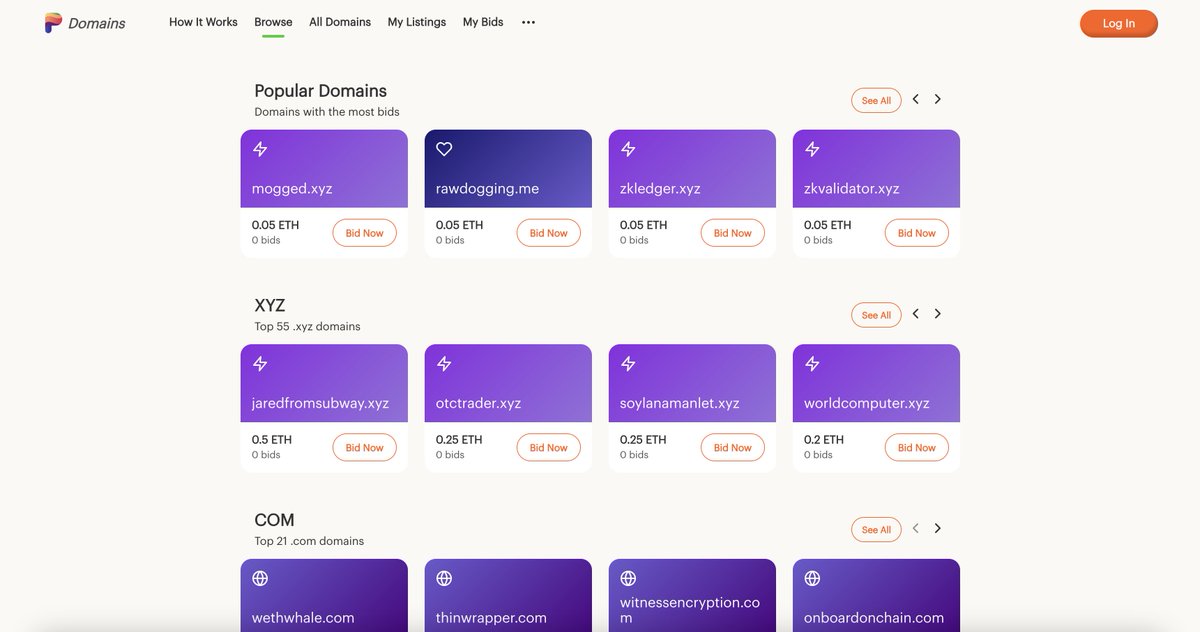The width and height of the screenshot is (1200, 632).
Task: Open My Bids in navigation
Action: click(x=483, y=22)
